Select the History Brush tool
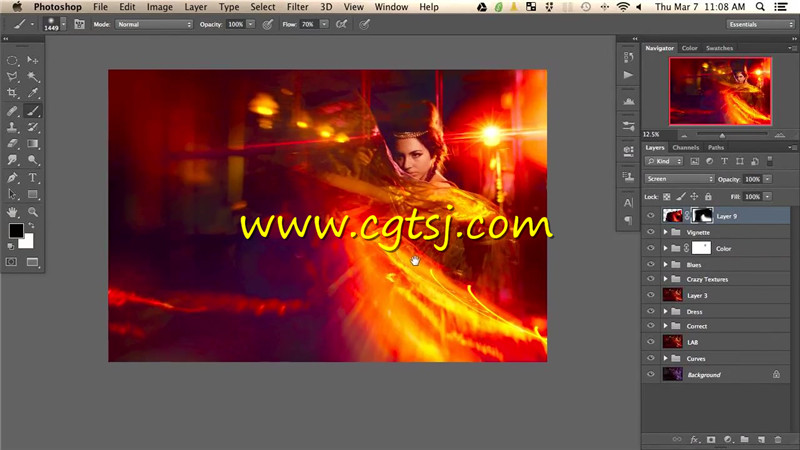This screenshot has width=800, height=450. pos(33,127)
